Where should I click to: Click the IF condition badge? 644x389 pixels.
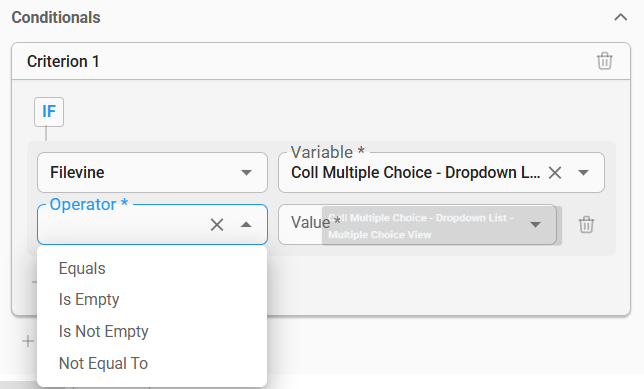point(49,112)
